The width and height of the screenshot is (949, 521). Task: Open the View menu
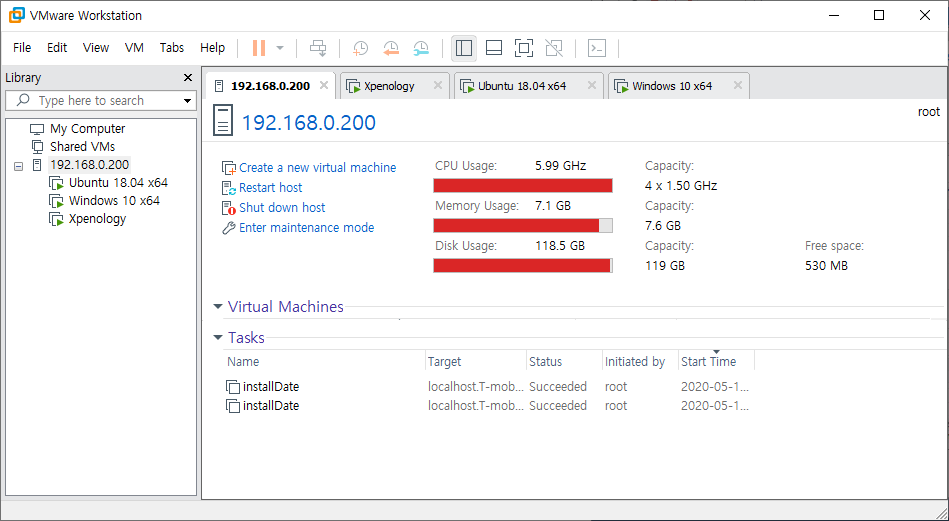tap(96, 48)
